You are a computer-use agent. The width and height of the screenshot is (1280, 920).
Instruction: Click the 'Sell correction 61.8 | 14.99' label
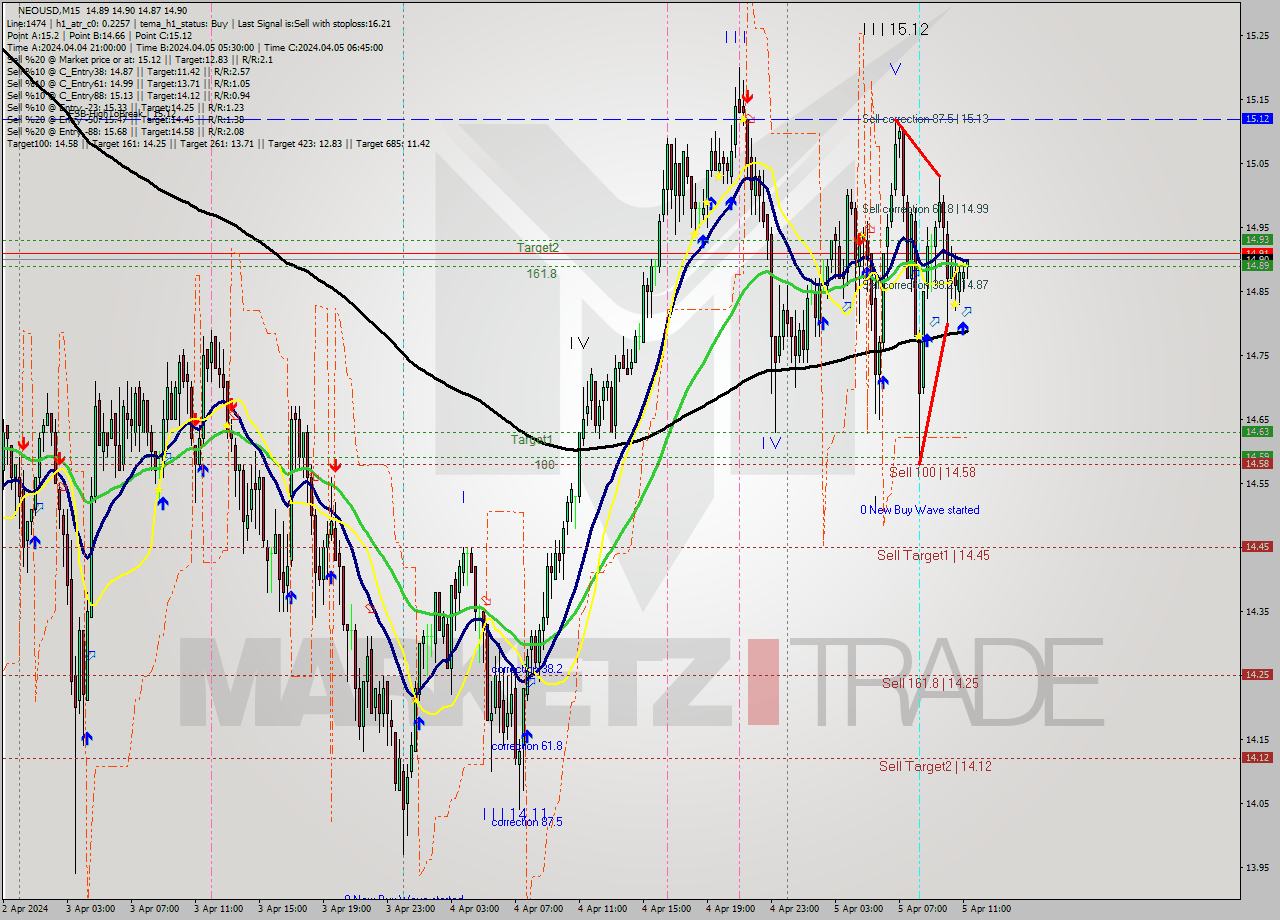[x=925, y=209]
